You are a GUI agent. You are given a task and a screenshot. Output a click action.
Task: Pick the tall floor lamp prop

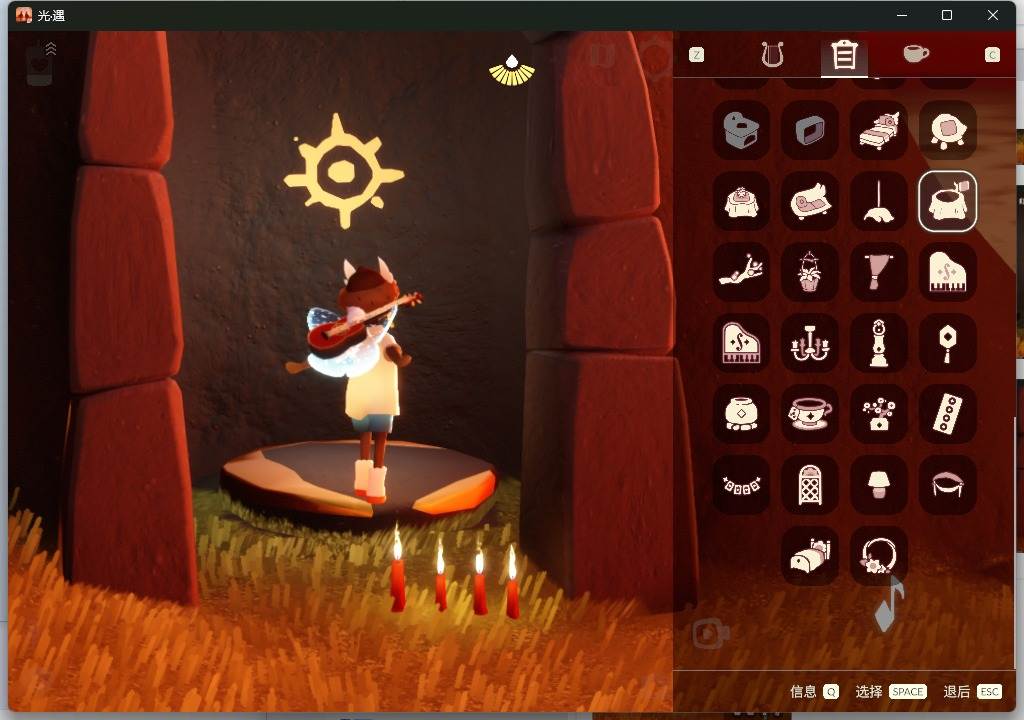(x=879, y=201)
